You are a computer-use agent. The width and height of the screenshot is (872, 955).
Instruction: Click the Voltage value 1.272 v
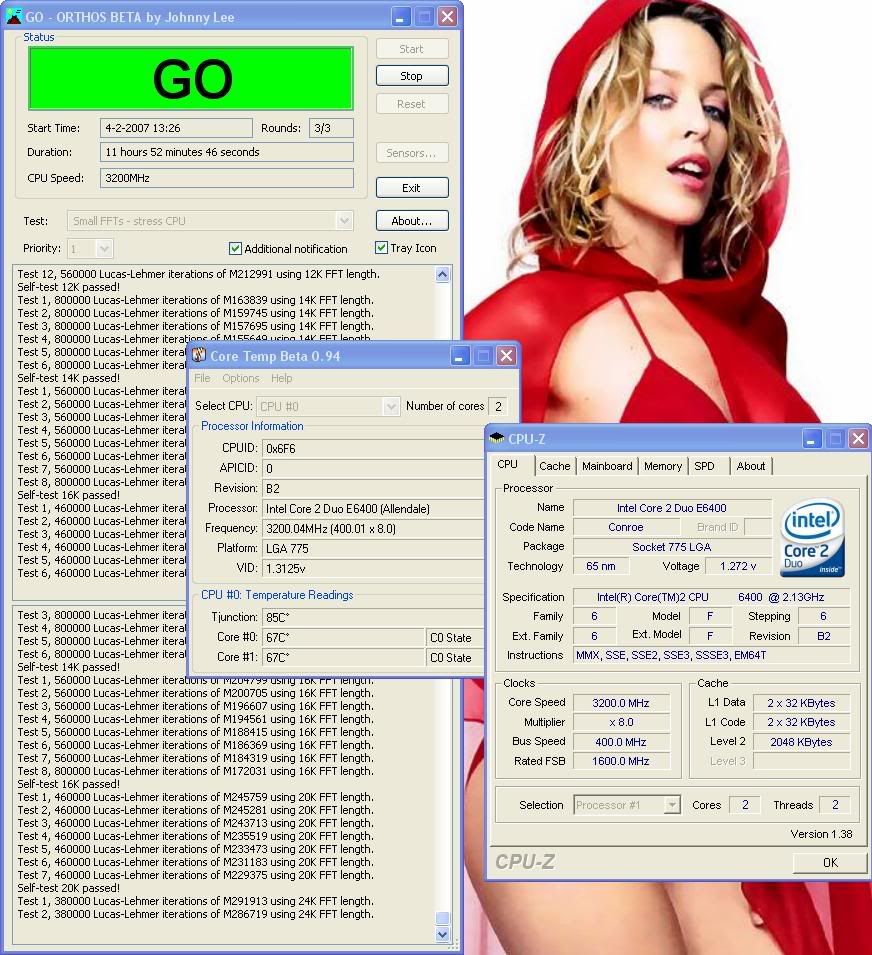[x=738, y=566]
